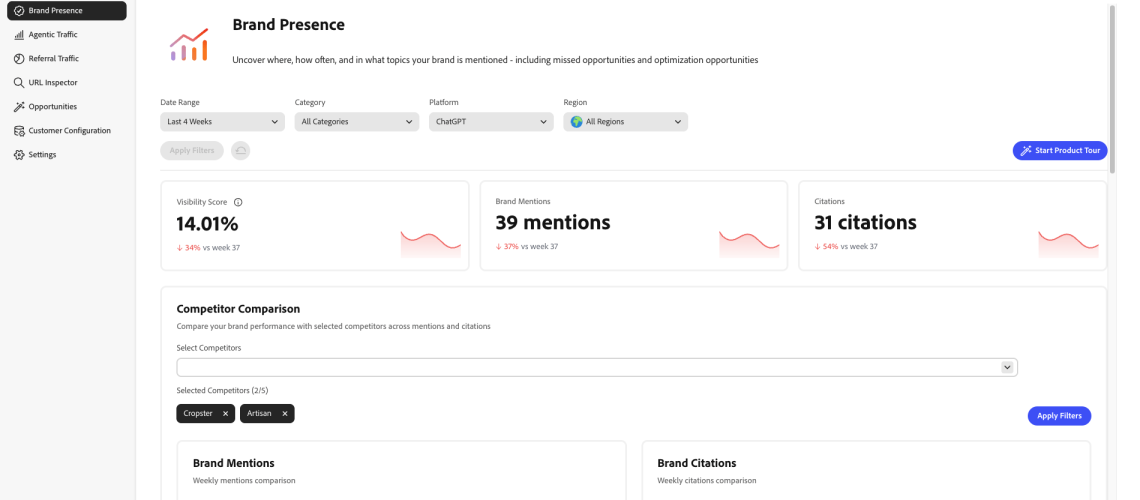This screenshot has height=500, width=1140.
Task: Click the Brand Mentions sparkline chart
Action: click(750, 244)
